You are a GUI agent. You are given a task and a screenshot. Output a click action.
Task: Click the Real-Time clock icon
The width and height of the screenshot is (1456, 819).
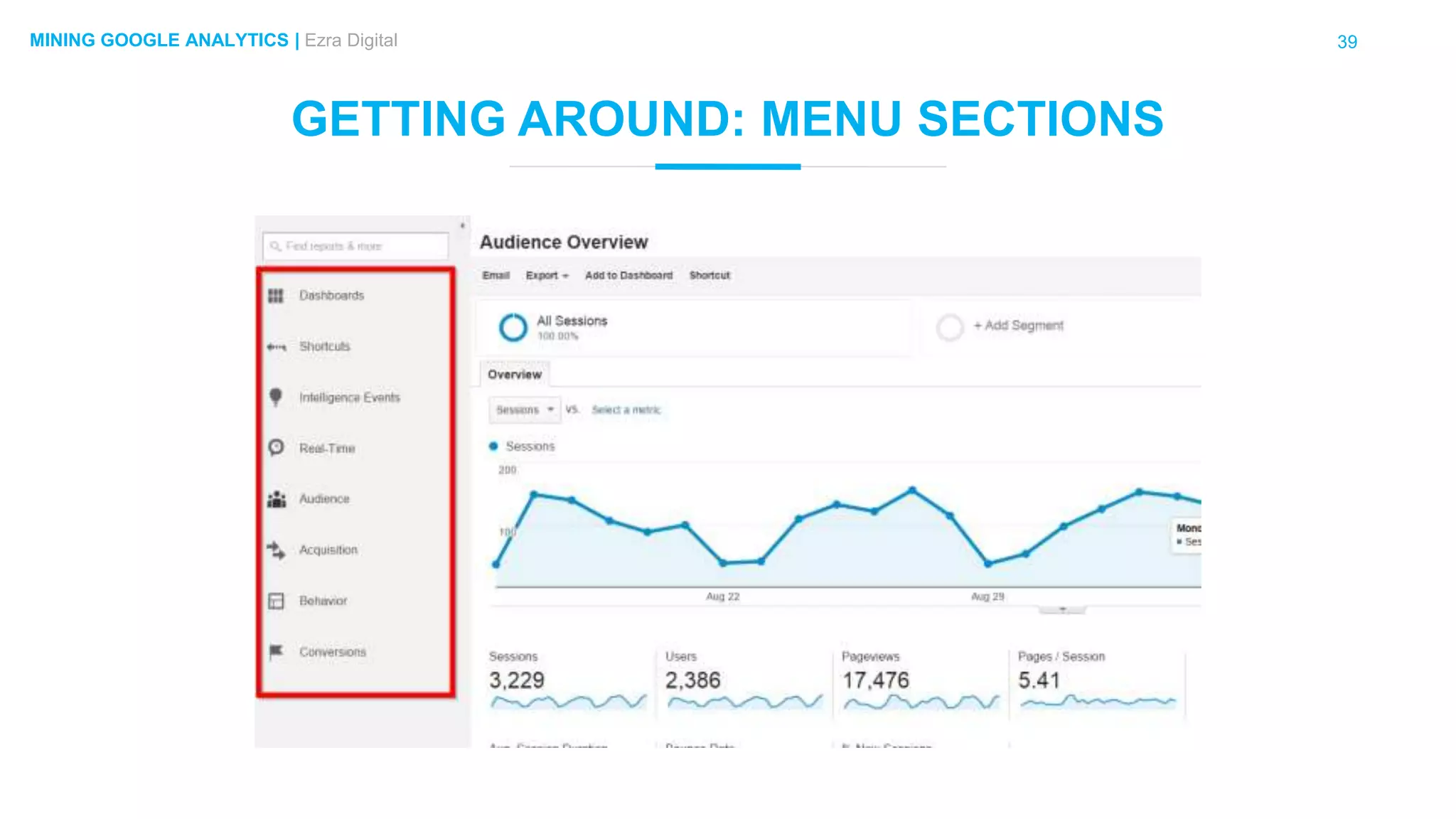(276, 447)
